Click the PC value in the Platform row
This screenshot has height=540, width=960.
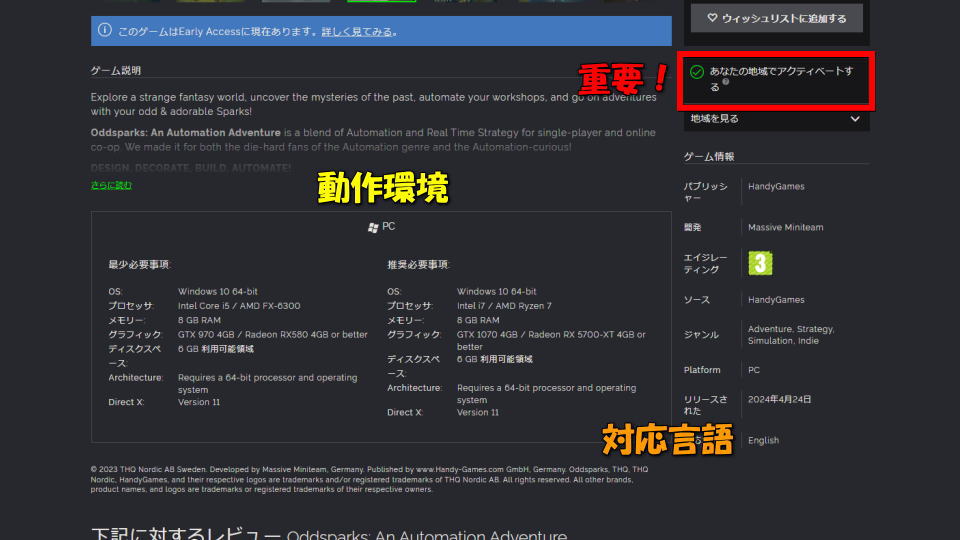click(x=754, y=370)
